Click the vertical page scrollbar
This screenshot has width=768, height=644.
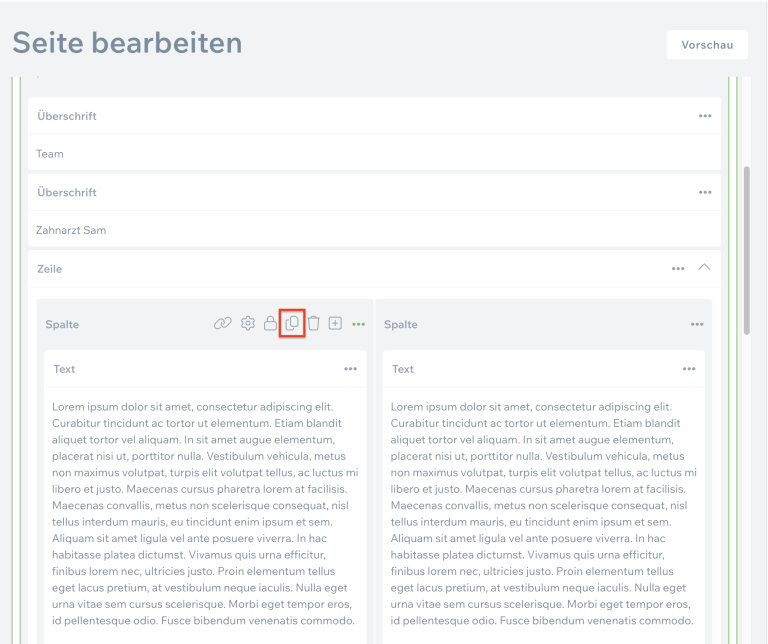tap(747, 250)
